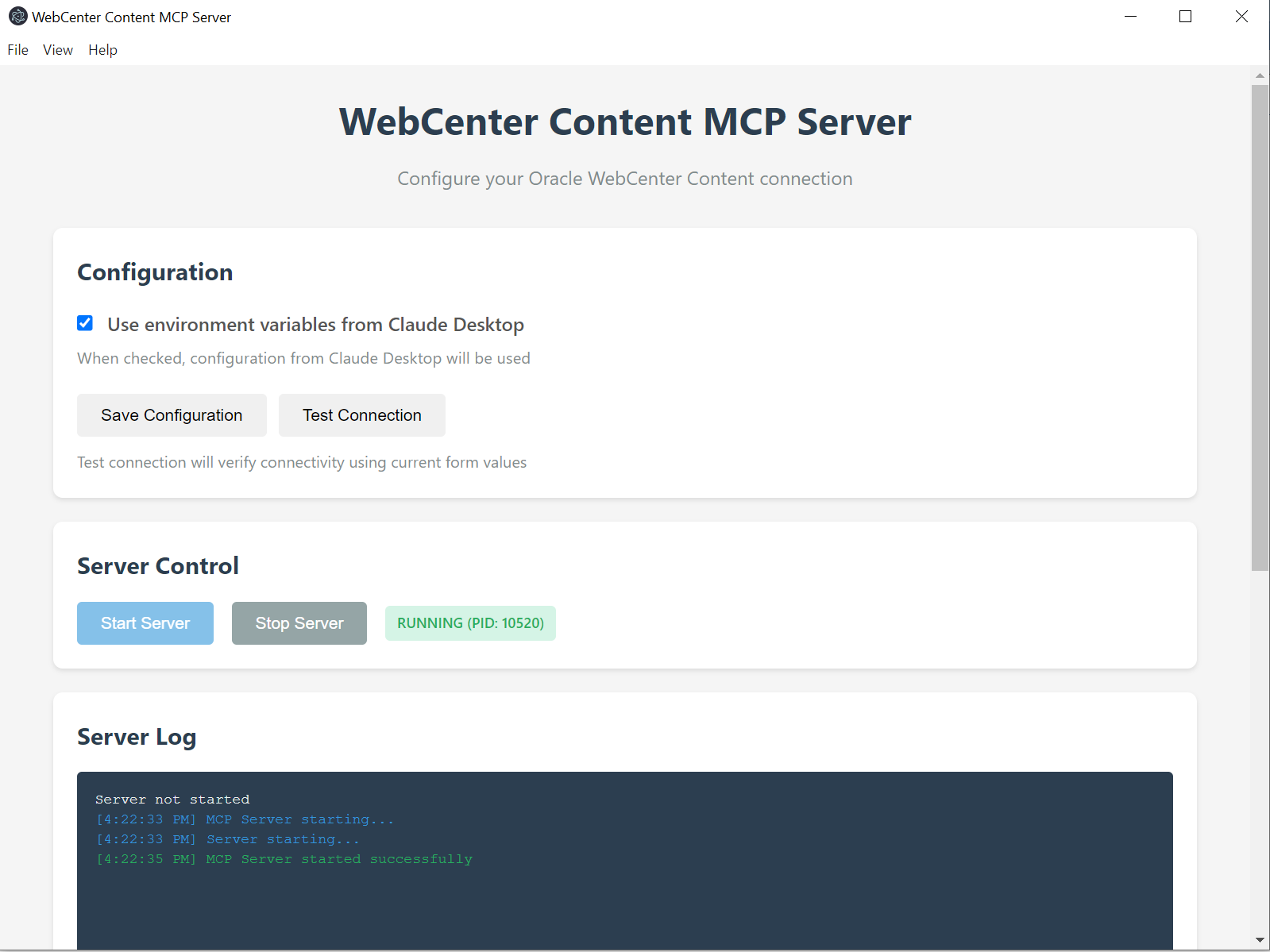Image resolution: width=1270 pixels, height=952 pixels.
Task: Open the View menu
Action: coord(58,50)
